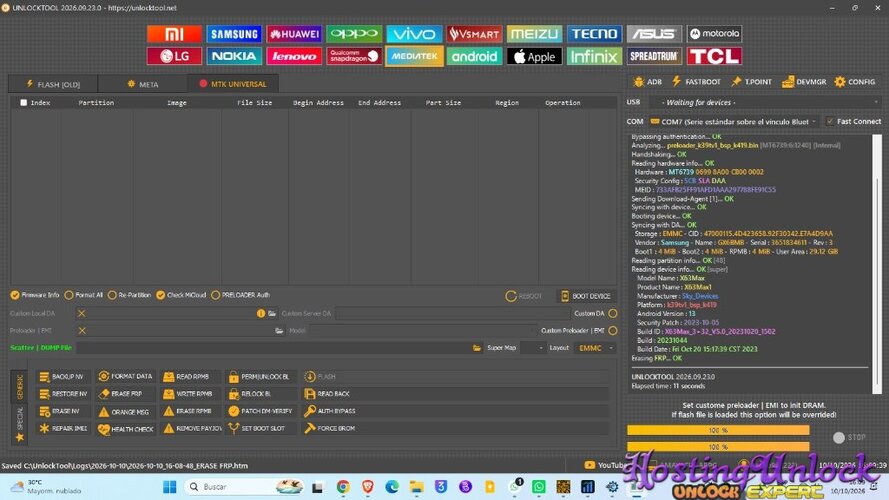Select the TCL brand logo

[714, 56]
